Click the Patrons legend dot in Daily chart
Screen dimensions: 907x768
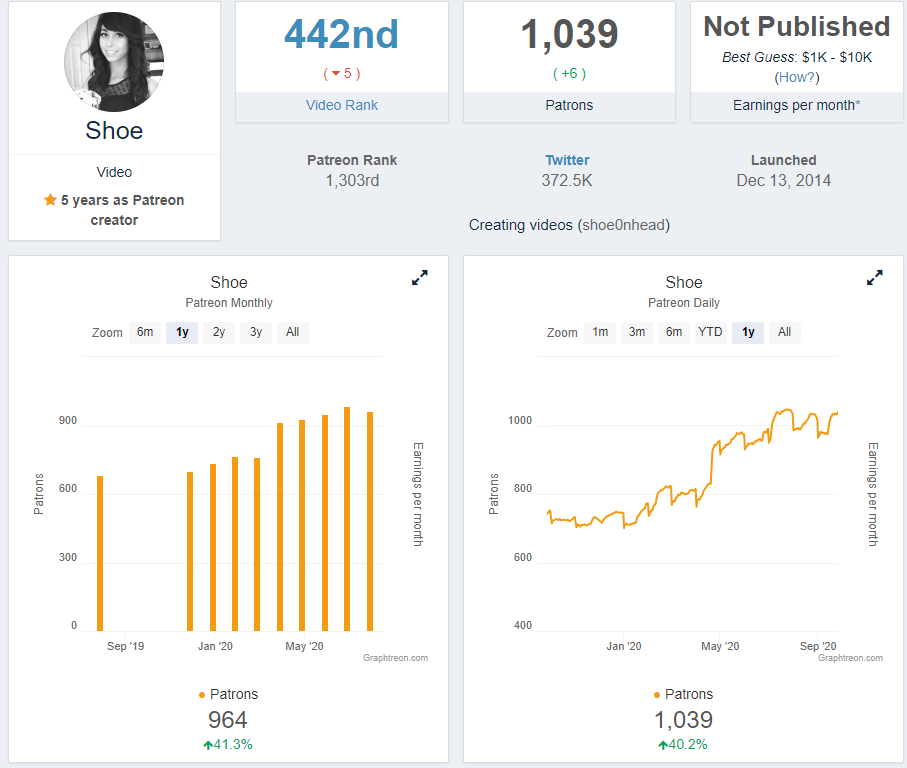point(657,695)
